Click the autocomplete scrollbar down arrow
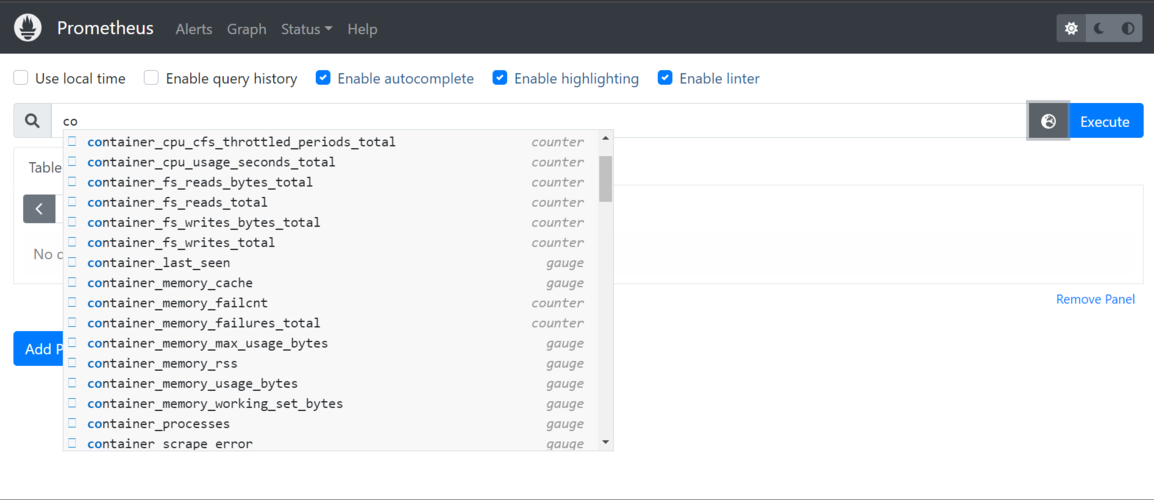The image size is (1154, 500). pyautogui.click(x=605, y=442)
